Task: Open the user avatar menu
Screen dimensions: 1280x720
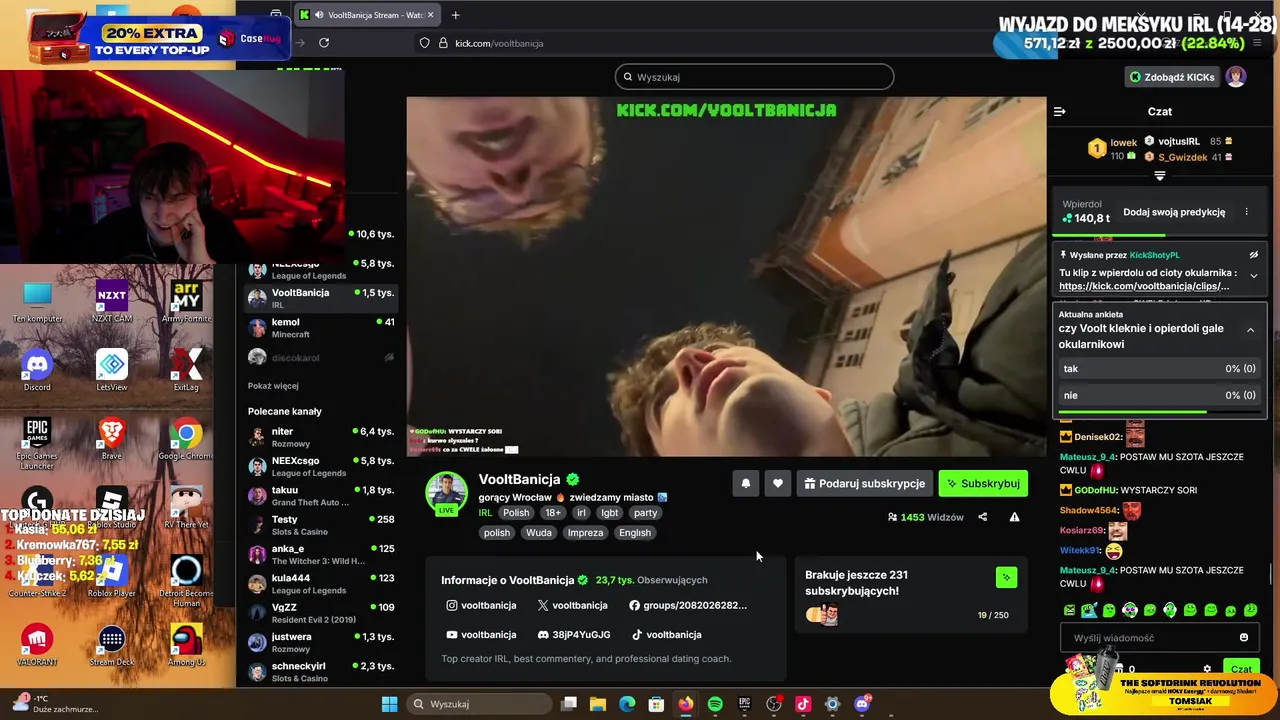Action: coord(1237,77)
